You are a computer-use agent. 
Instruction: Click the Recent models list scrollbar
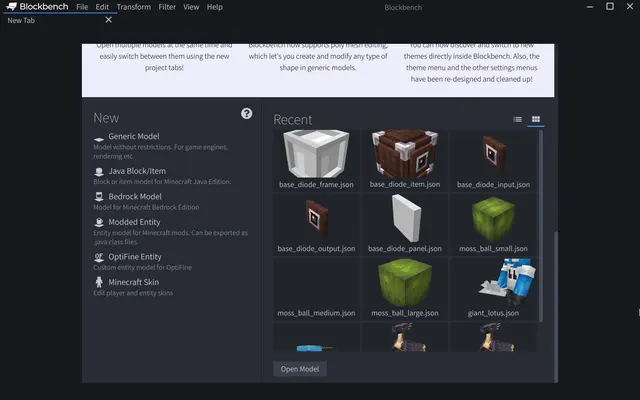[541, 226]
